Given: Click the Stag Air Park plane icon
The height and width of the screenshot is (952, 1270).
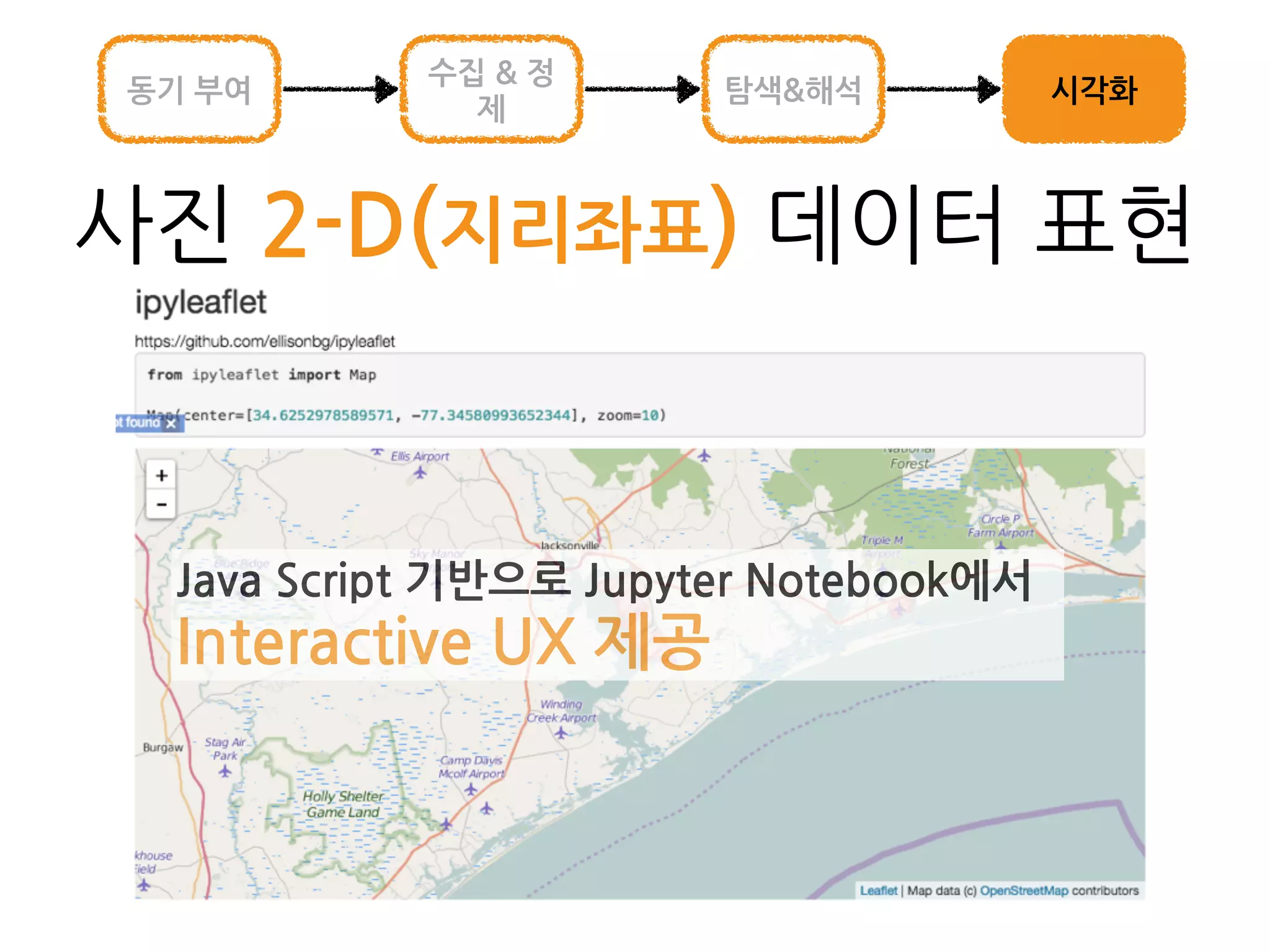Looking at the screenshot, I should [225, 771].
